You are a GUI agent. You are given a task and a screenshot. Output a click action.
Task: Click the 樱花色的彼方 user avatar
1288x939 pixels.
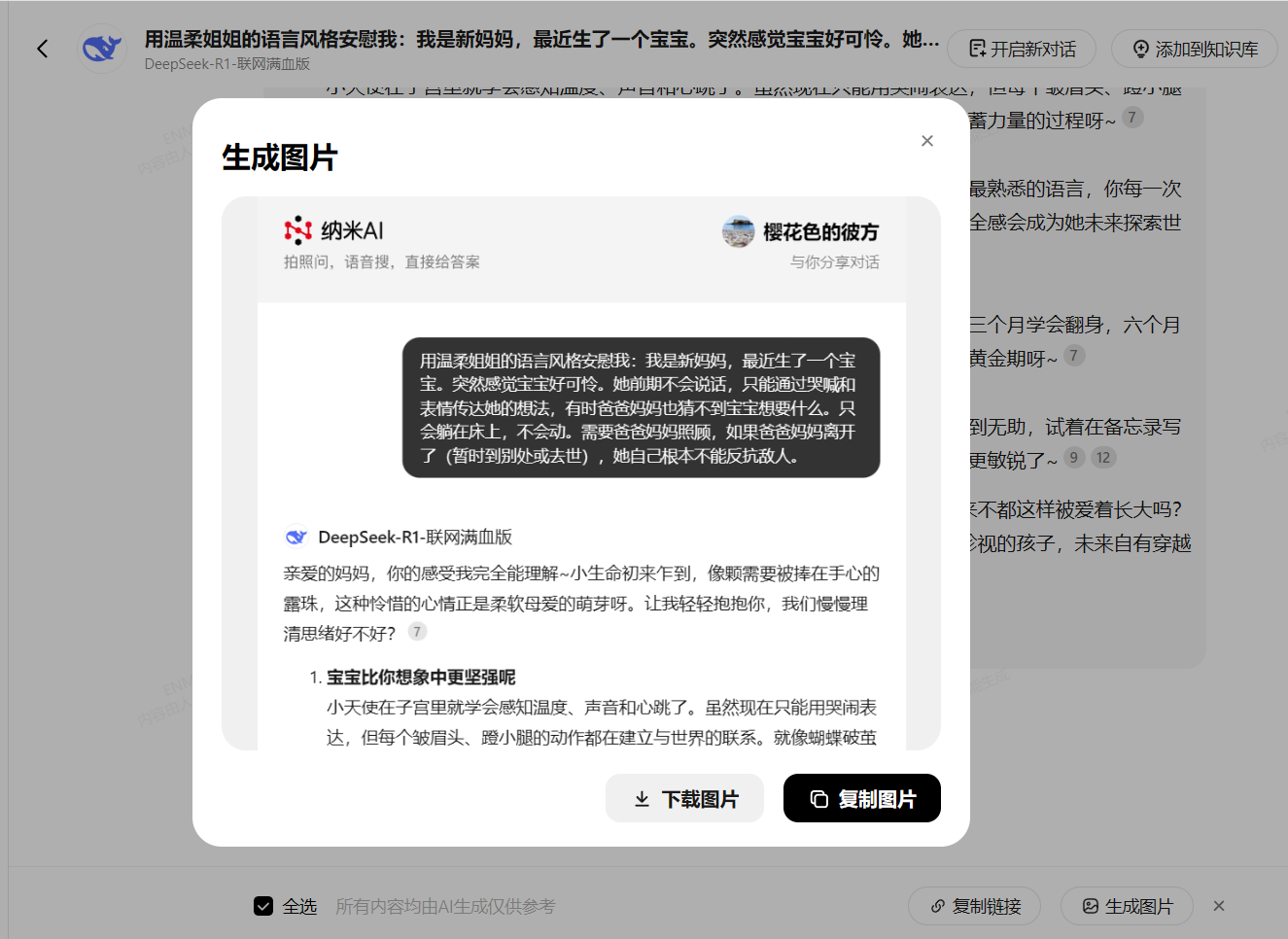coord(738,231)
